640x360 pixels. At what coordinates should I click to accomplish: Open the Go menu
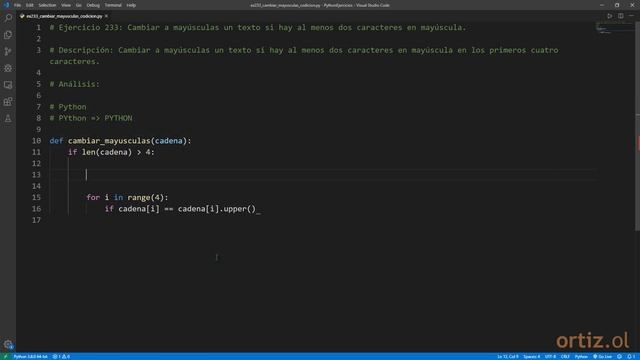point(78,5)
